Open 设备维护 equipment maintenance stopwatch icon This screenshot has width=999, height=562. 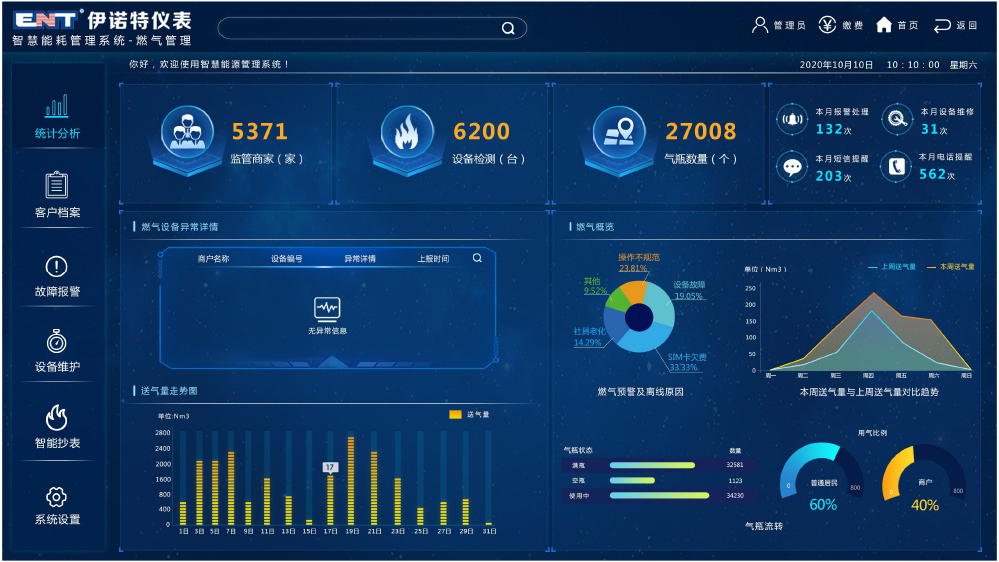point(57,342)
